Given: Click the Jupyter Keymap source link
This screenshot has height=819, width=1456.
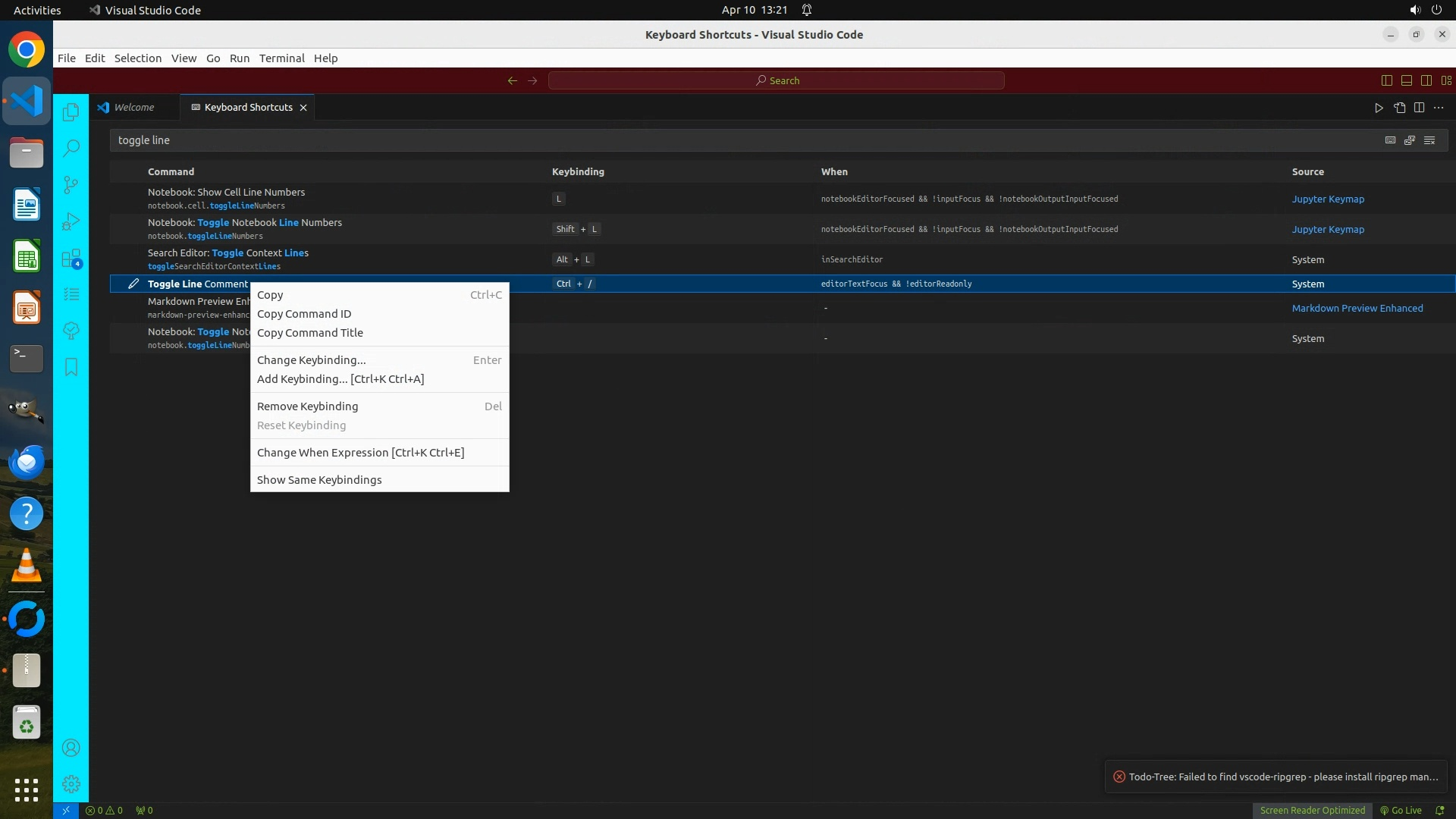Looking at the screenshot, I should (x=1328, y=199).
